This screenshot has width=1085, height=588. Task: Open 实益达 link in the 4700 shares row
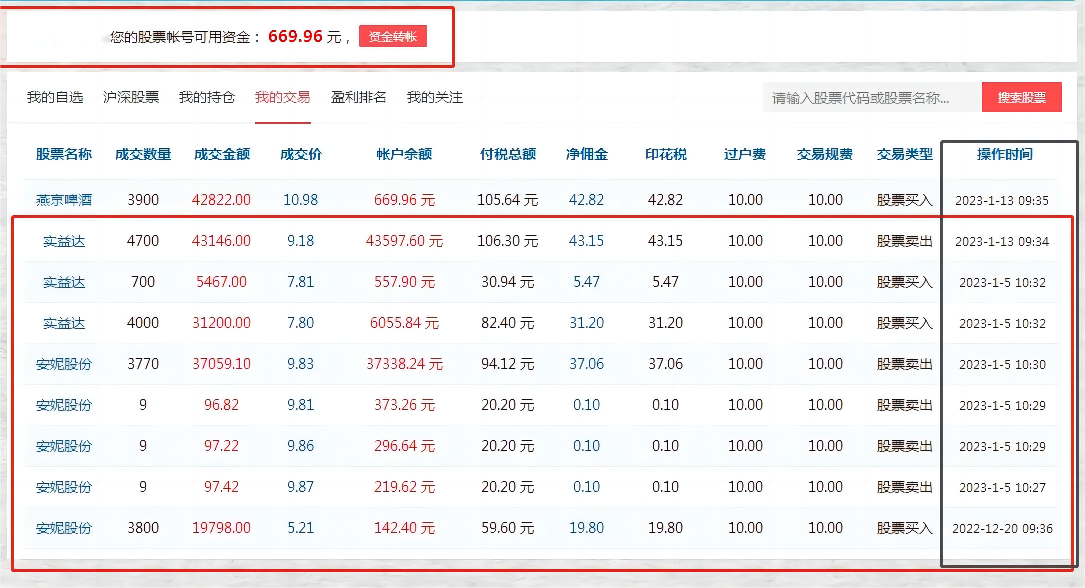pos(64,241)
